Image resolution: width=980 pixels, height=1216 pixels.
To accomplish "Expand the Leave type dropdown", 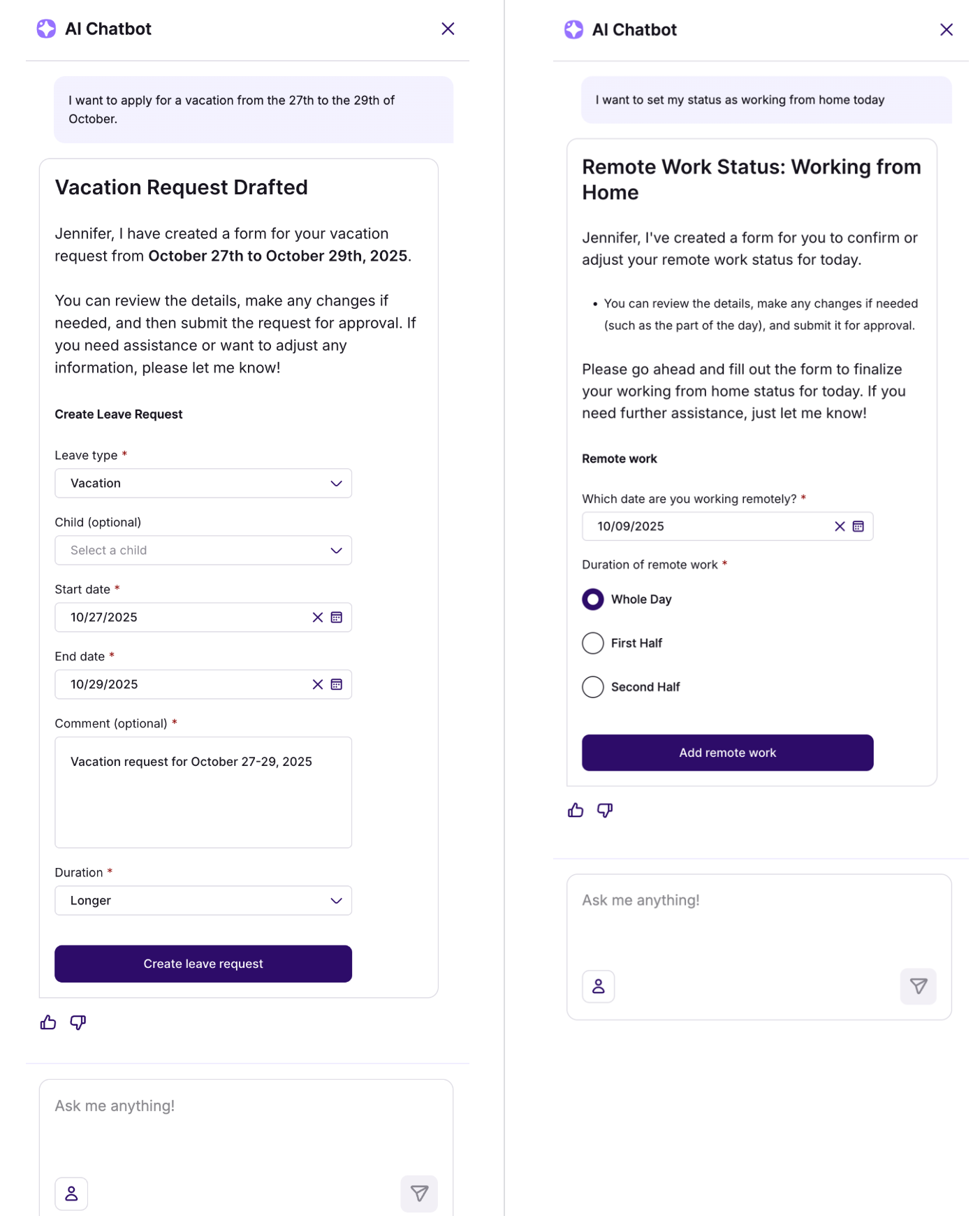I will point(203,483).
